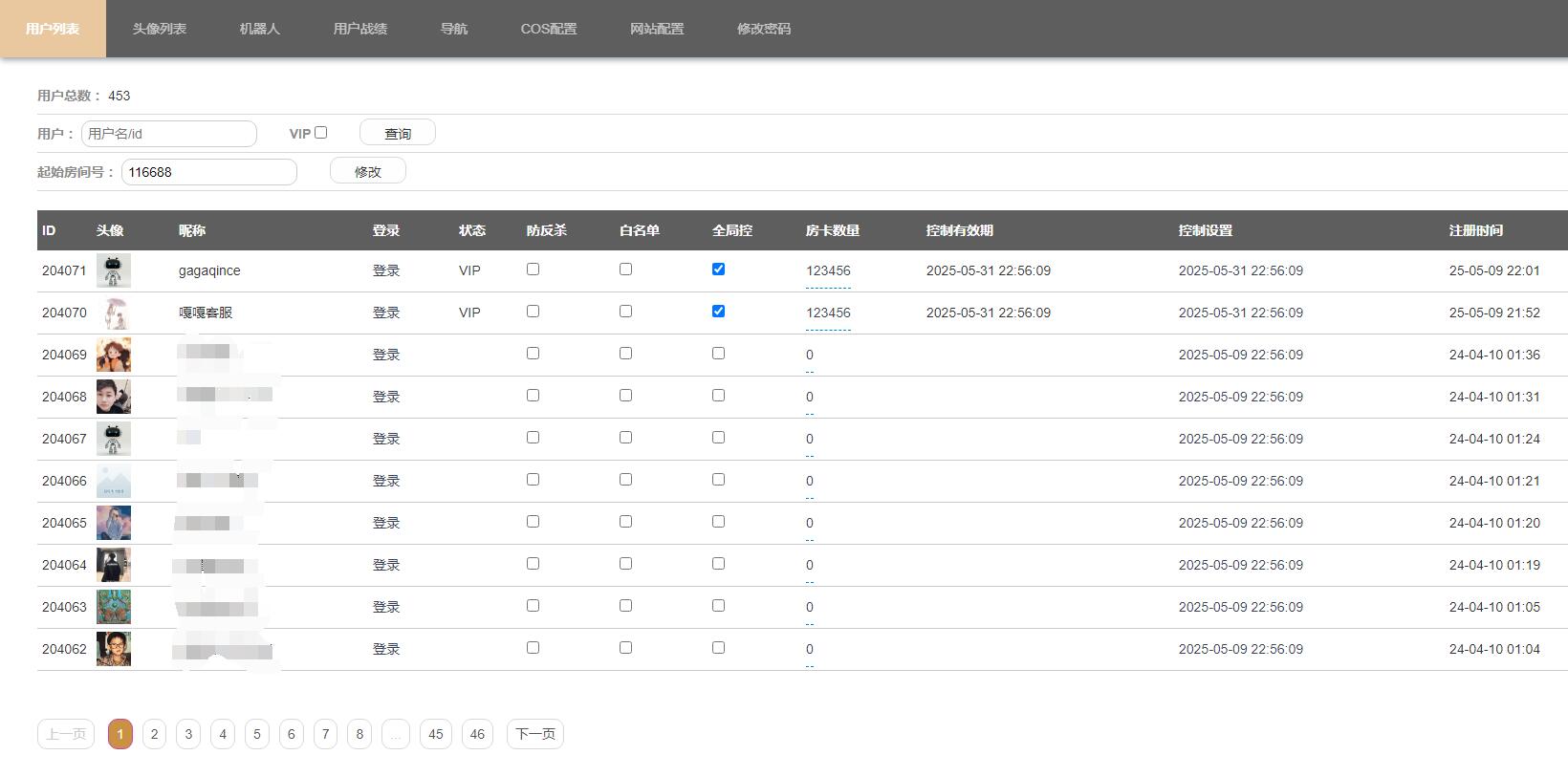Go to the 导航 tab

tap(453, 29)
